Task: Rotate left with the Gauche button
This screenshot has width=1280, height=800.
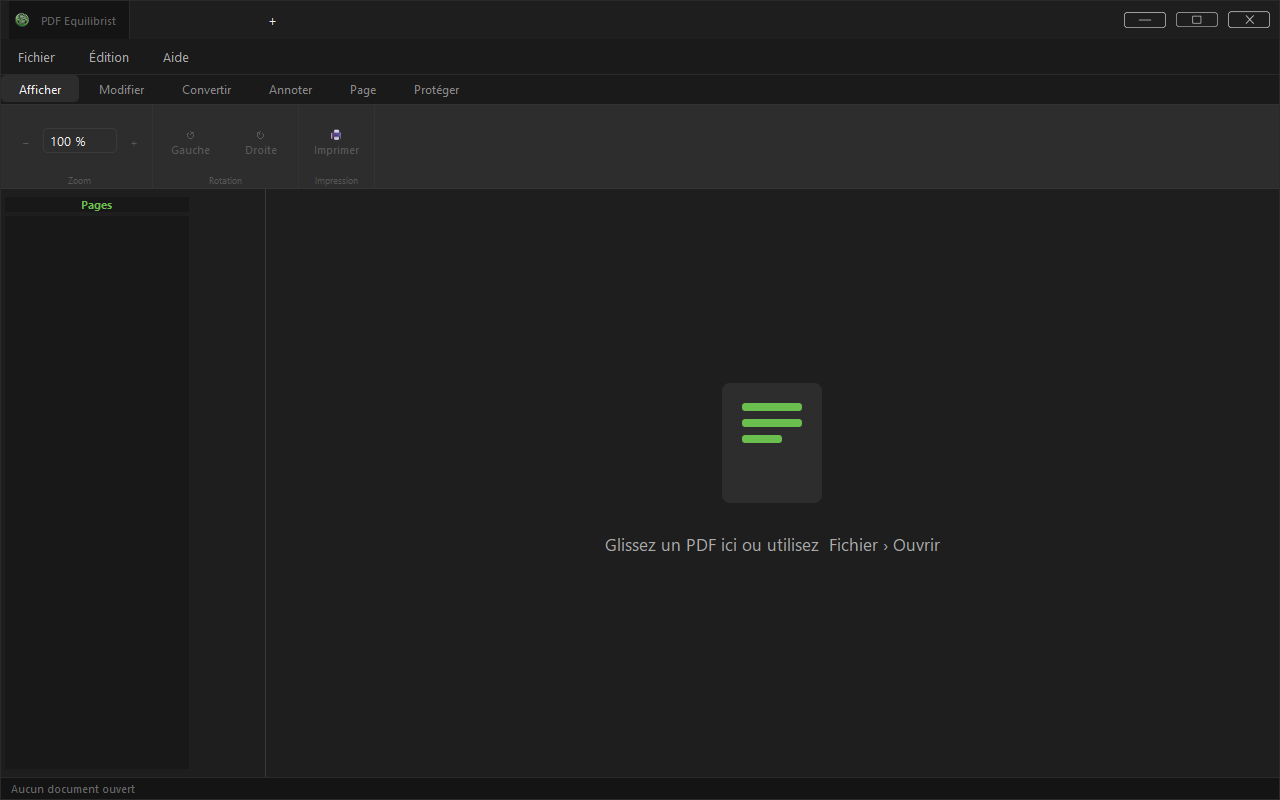Action: pos(190,143)
